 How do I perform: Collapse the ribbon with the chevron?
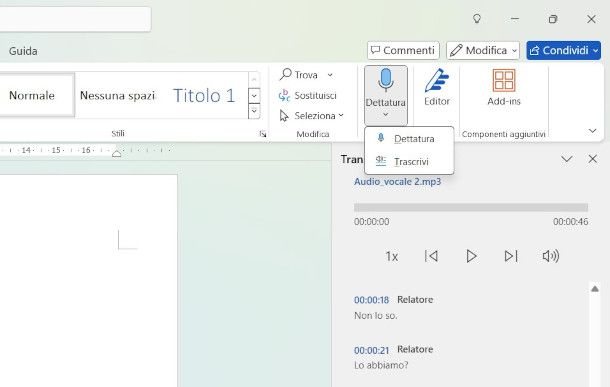[x=592, y=131]
